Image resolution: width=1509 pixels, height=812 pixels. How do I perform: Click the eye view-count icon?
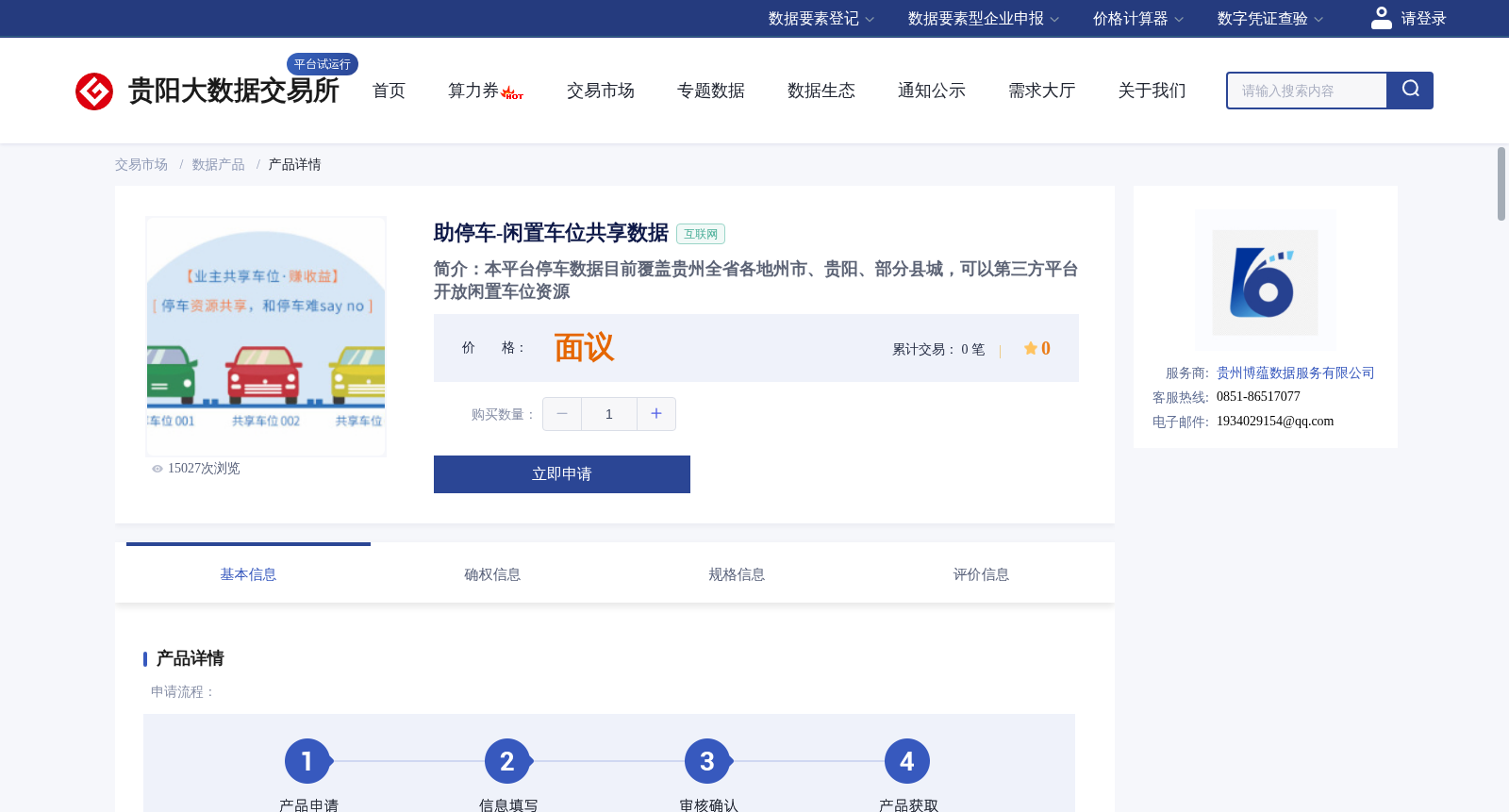(x=158, y=469)
